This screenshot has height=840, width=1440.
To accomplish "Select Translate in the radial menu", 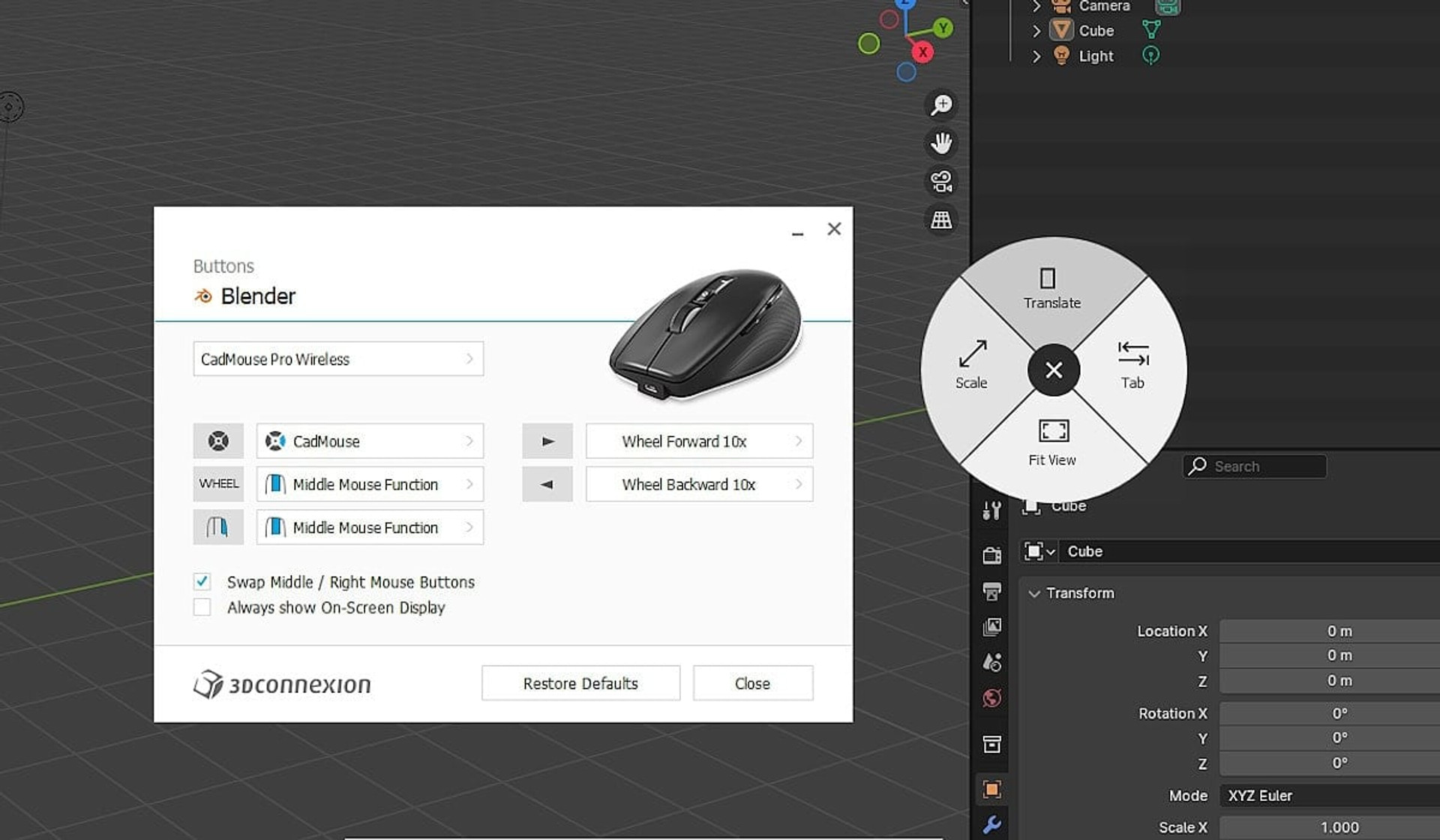I will pos(1052,289).
